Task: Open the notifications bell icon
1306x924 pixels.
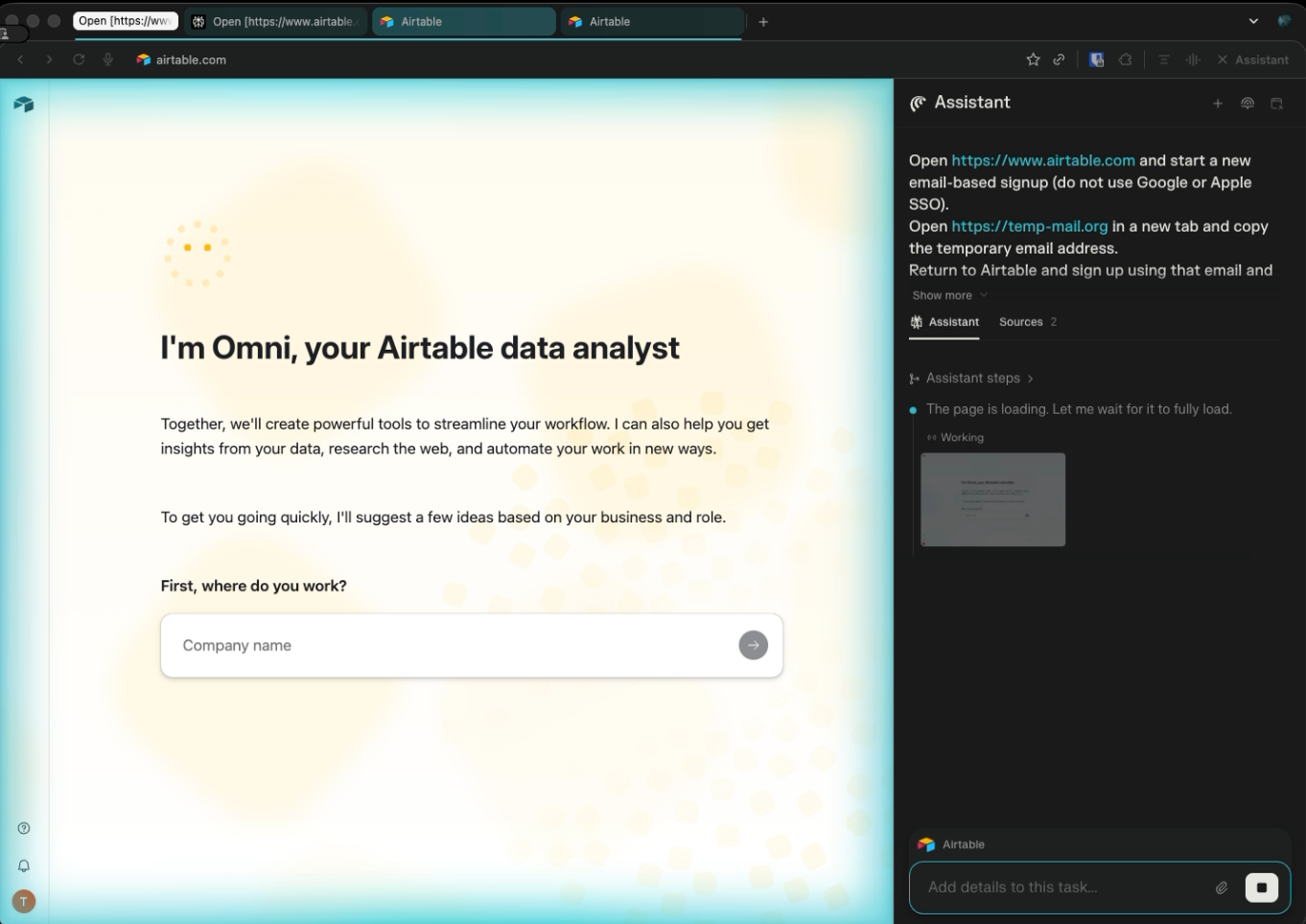Action: 24,866
